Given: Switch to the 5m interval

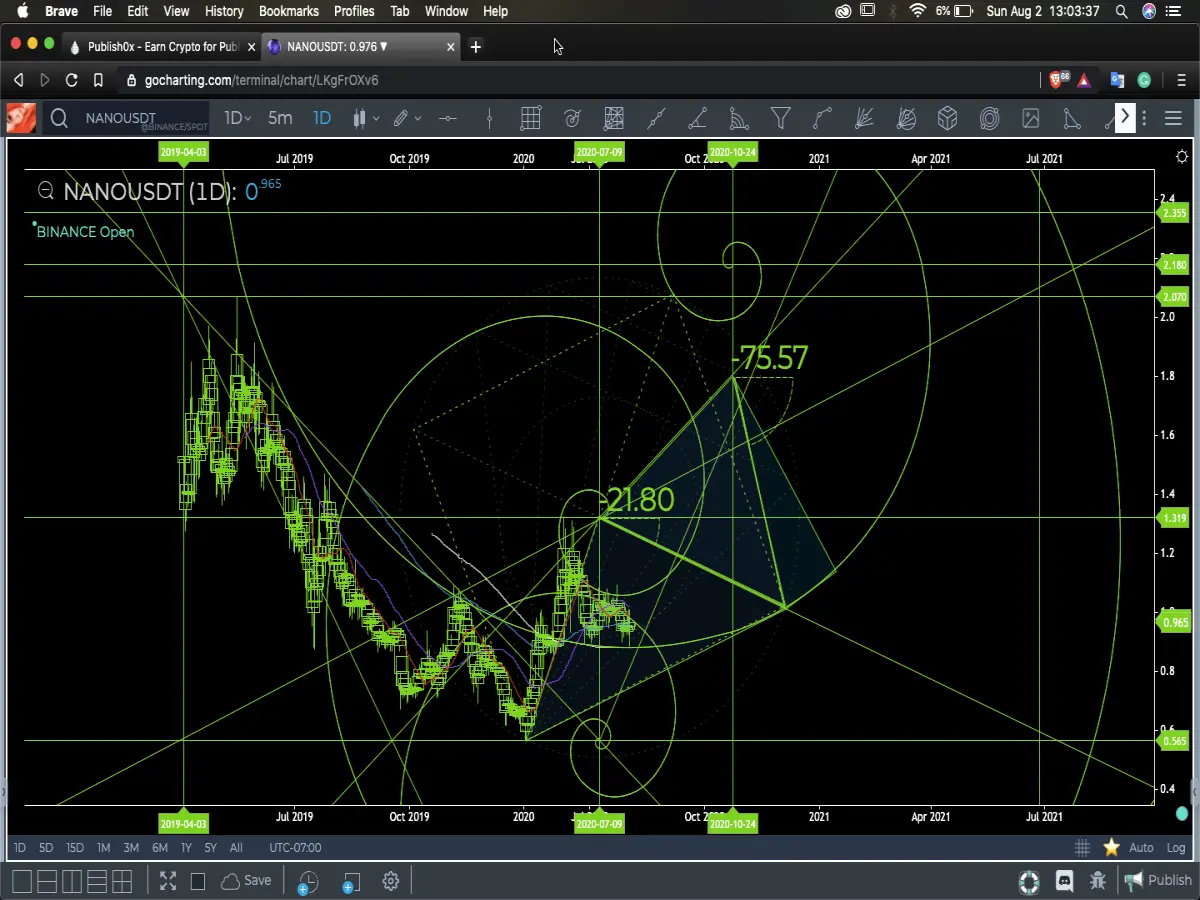Looking at the screenshot, I should [280, 118].
